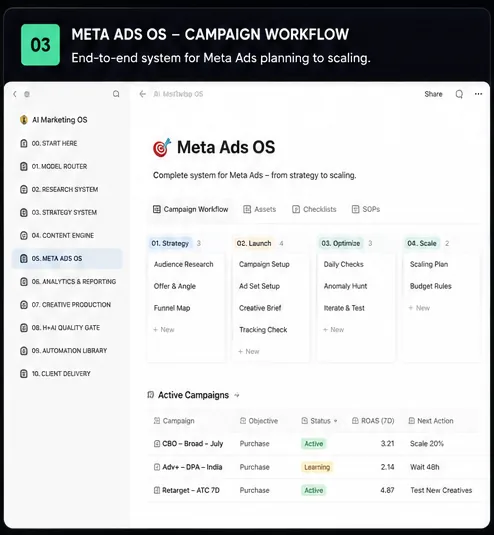Click the 04. Scale column label
This screenshot has height=535, width=494.
click(422, 243)
